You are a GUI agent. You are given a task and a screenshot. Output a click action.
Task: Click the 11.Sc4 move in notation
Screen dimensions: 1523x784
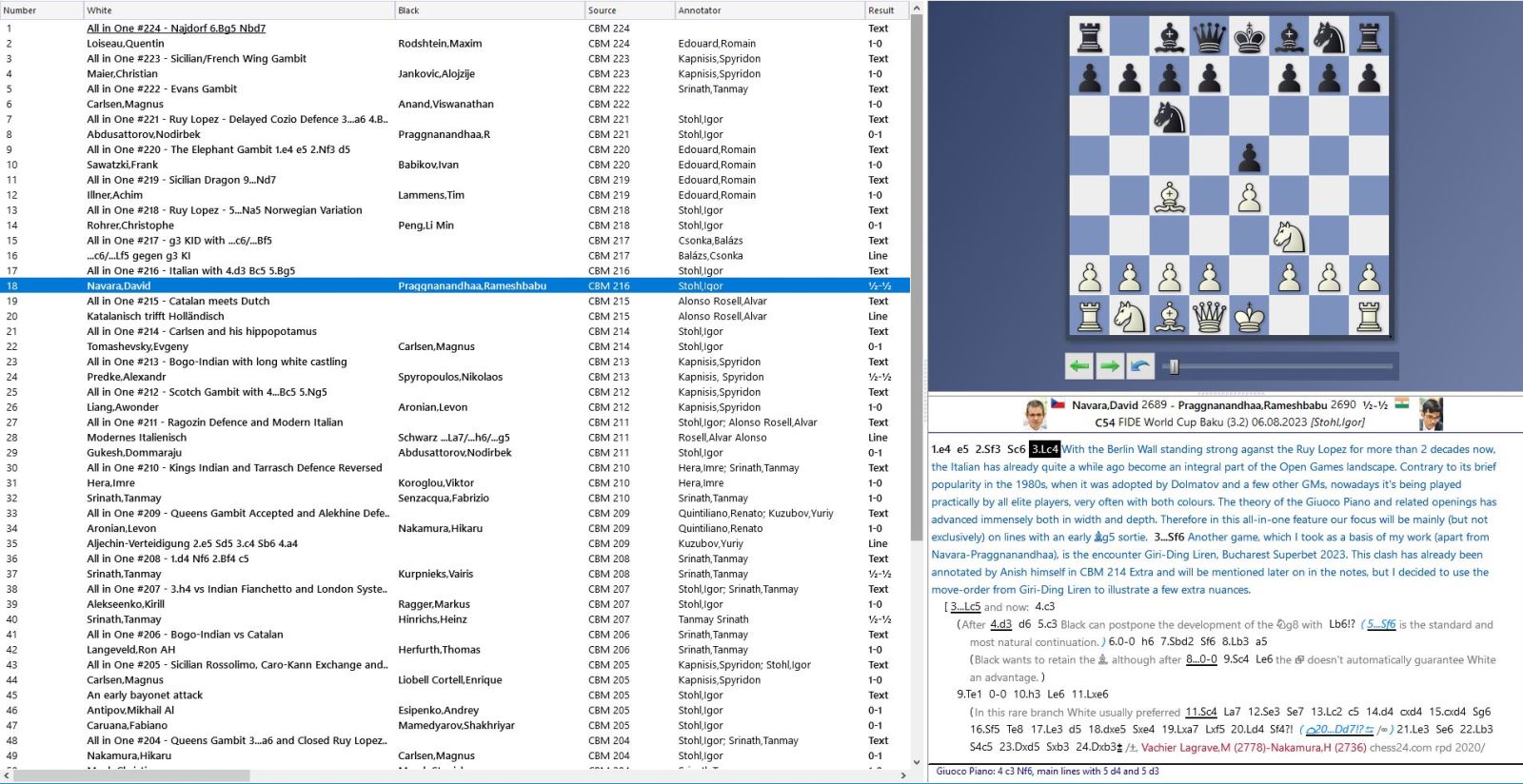[x=1200, y=712]
